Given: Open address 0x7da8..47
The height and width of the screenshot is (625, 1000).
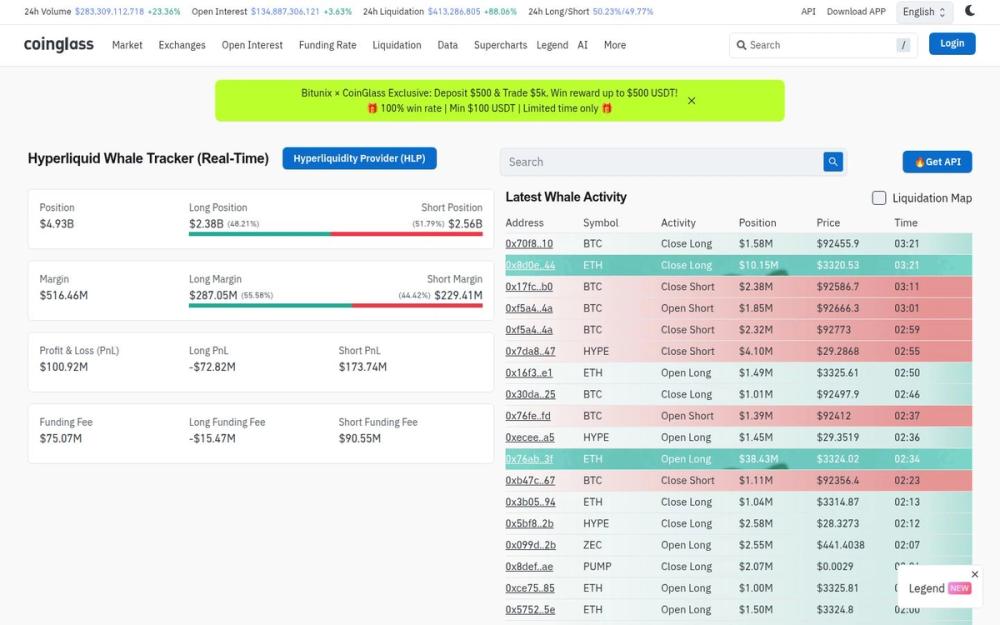Looking at the screenshot, I should click(x=530, y=351).
